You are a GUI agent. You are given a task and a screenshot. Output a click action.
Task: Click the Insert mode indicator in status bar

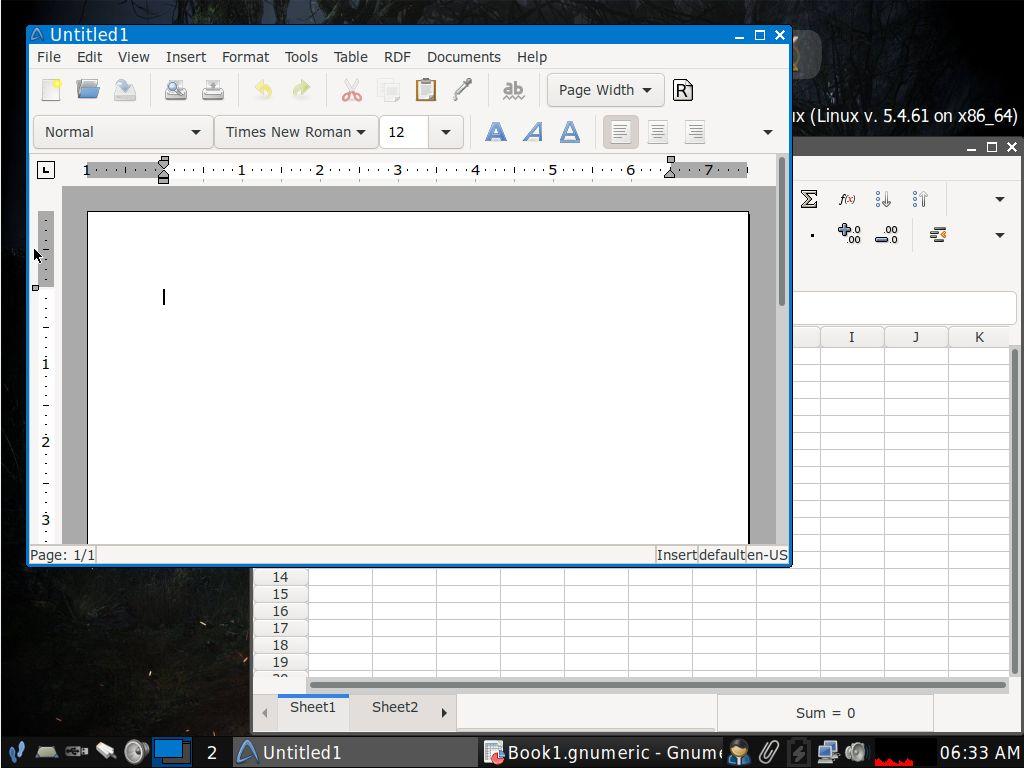click(676, 555)
